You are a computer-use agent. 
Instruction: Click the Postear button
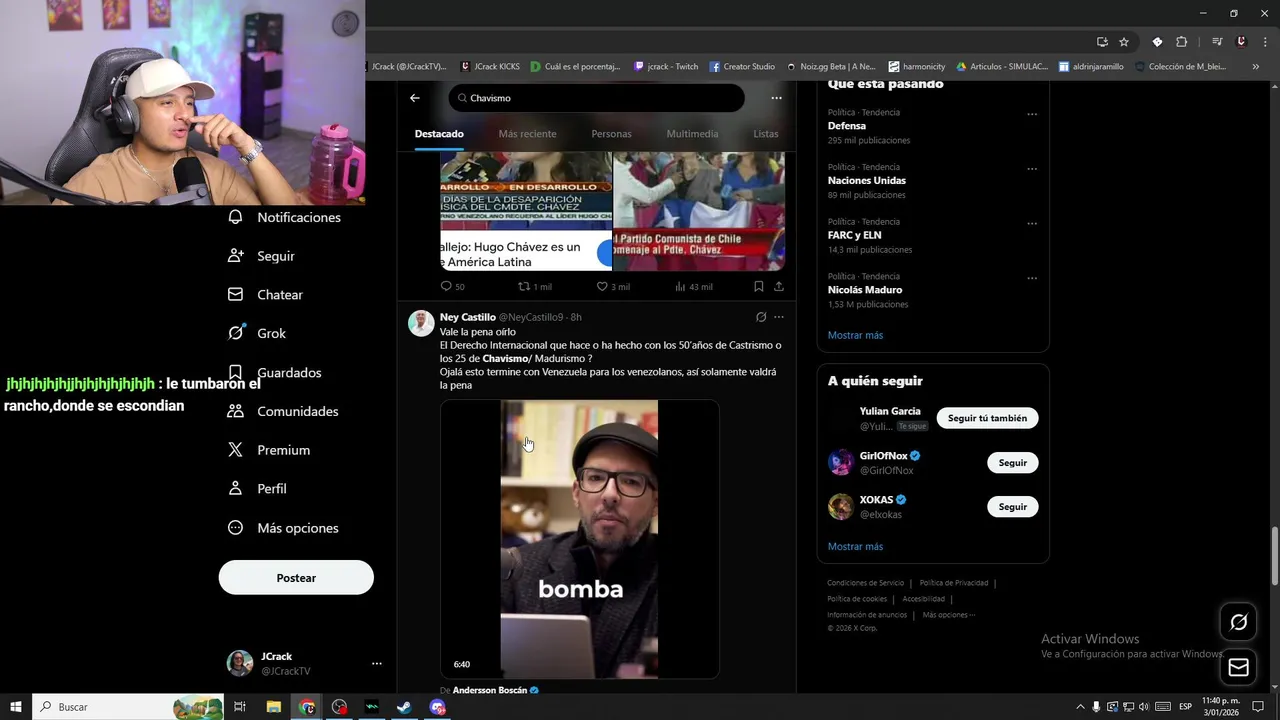point(296,578)
